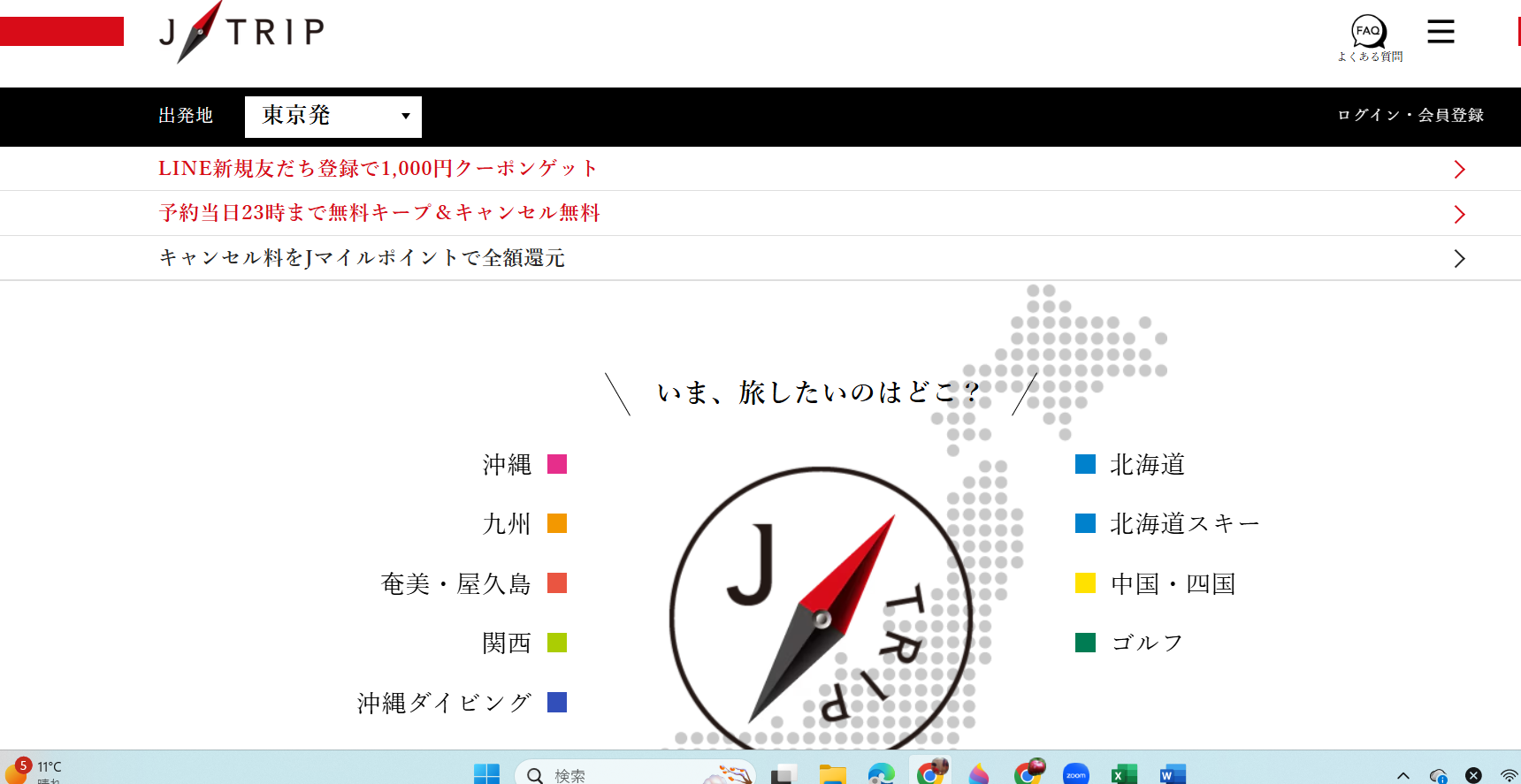Viewport: 1521px width, 784px height.
Task: Click the large J-TRIP compass emblem
Action: [x=821, y=610]
